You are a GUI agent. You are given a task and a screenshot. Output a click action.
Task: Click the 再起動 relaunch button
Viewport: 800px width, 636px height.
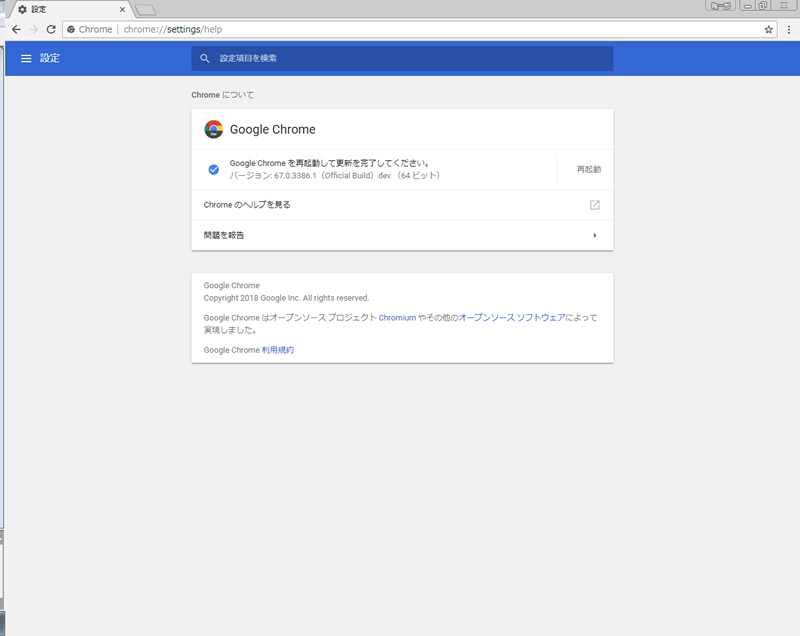pos(589,169)
